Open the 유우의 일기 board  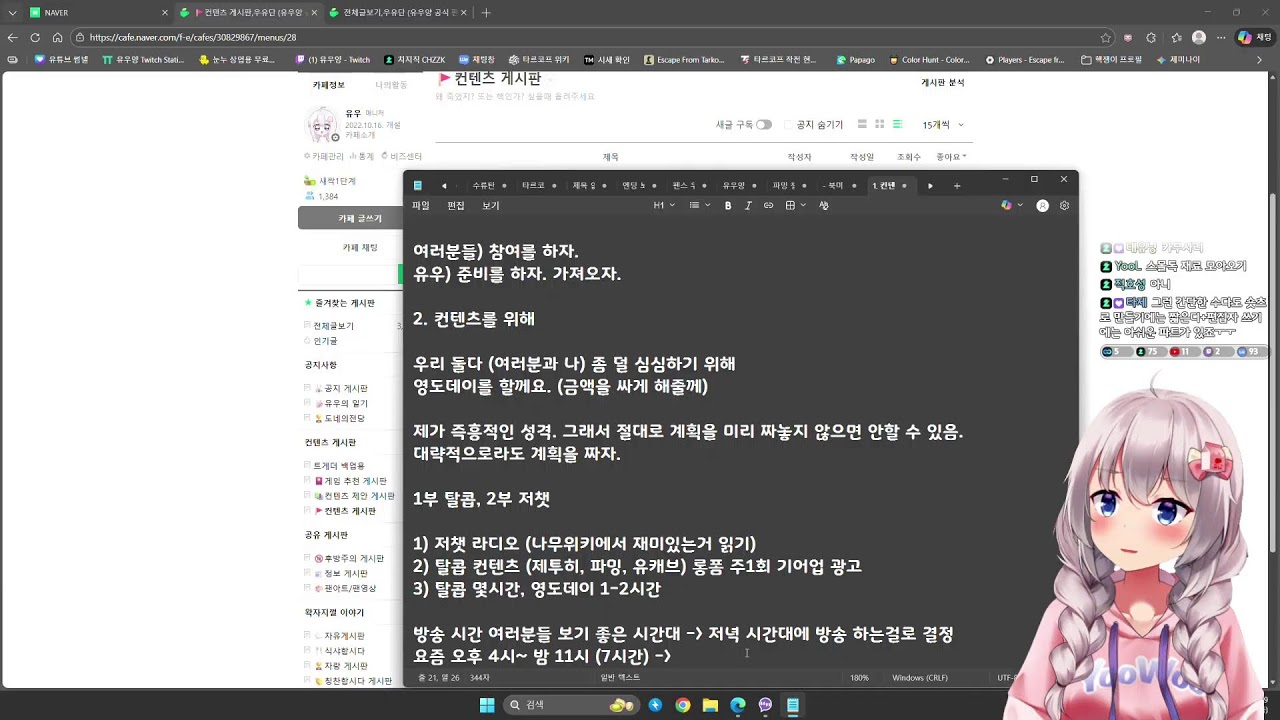346,403
